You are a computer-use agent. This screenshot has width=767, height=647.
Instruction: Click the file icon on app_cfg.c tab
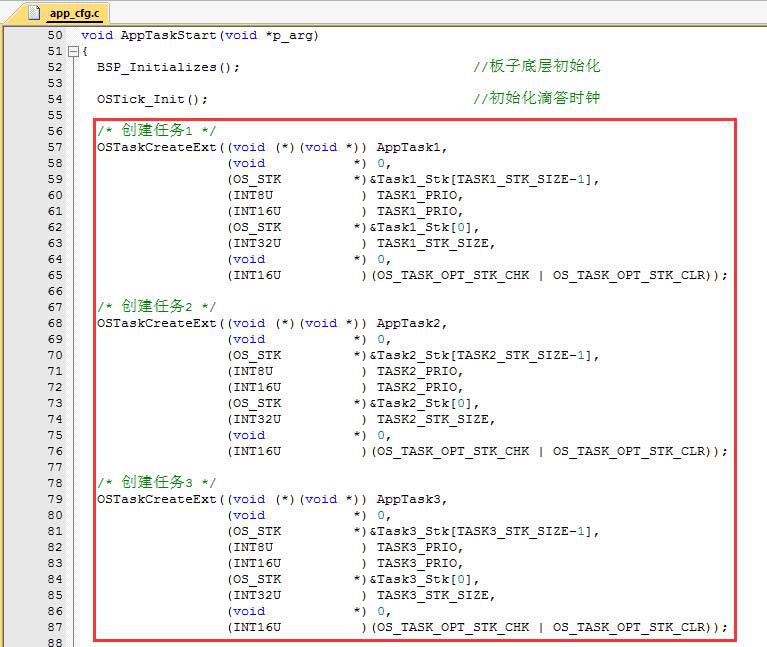pos(34,12)
